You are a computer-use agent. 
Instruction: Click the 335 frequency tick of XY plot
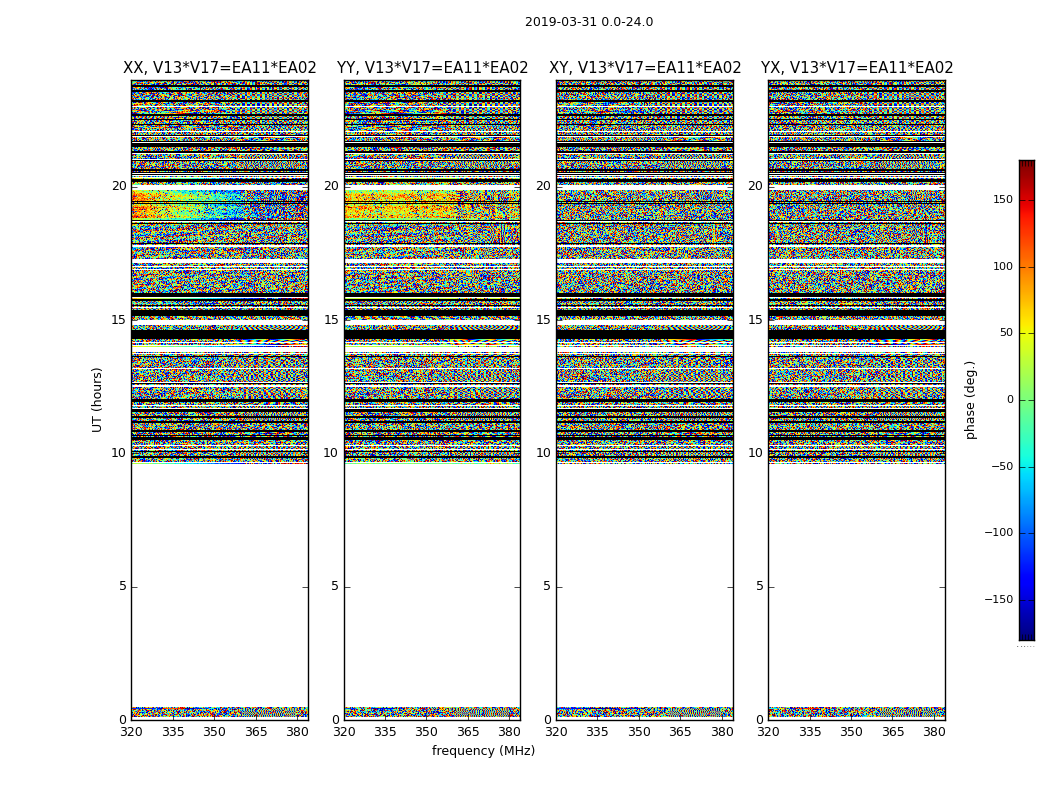(597, 732)
